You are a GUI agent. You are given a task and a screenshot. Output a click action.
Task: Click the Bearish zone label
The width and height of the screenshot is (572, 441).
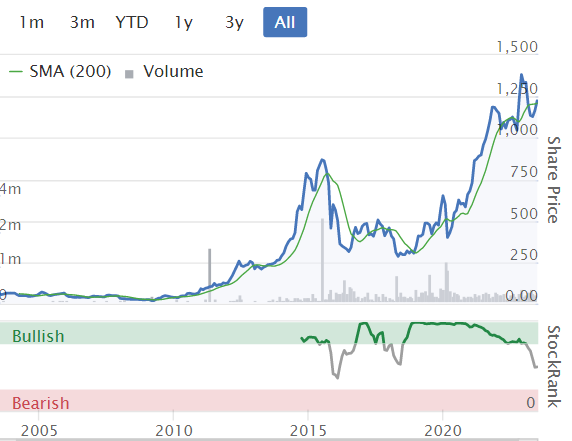pos(40,403)
